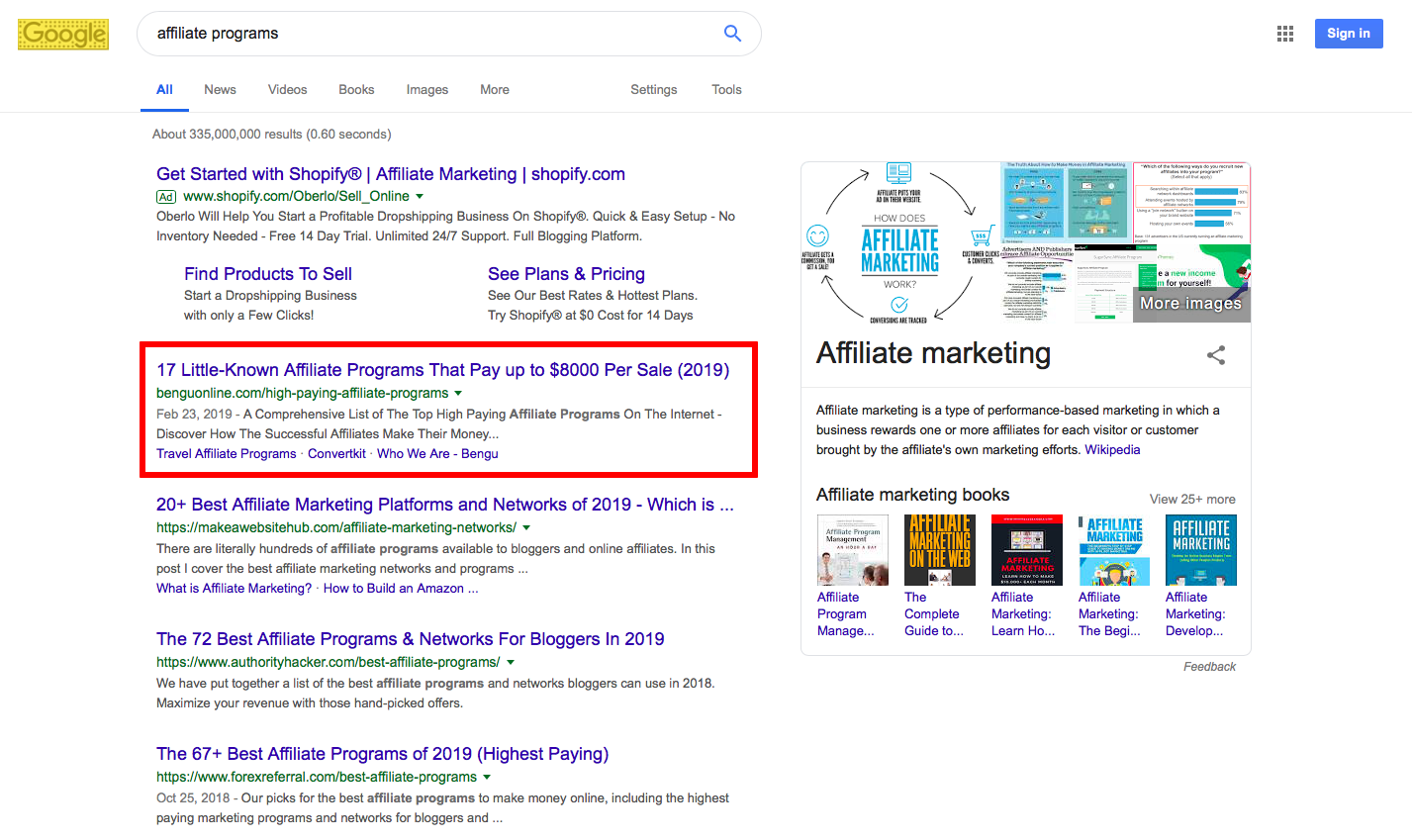This screenshot has width=1412, height=840.
Task: Click the Google logo
Action: point(63,34)
